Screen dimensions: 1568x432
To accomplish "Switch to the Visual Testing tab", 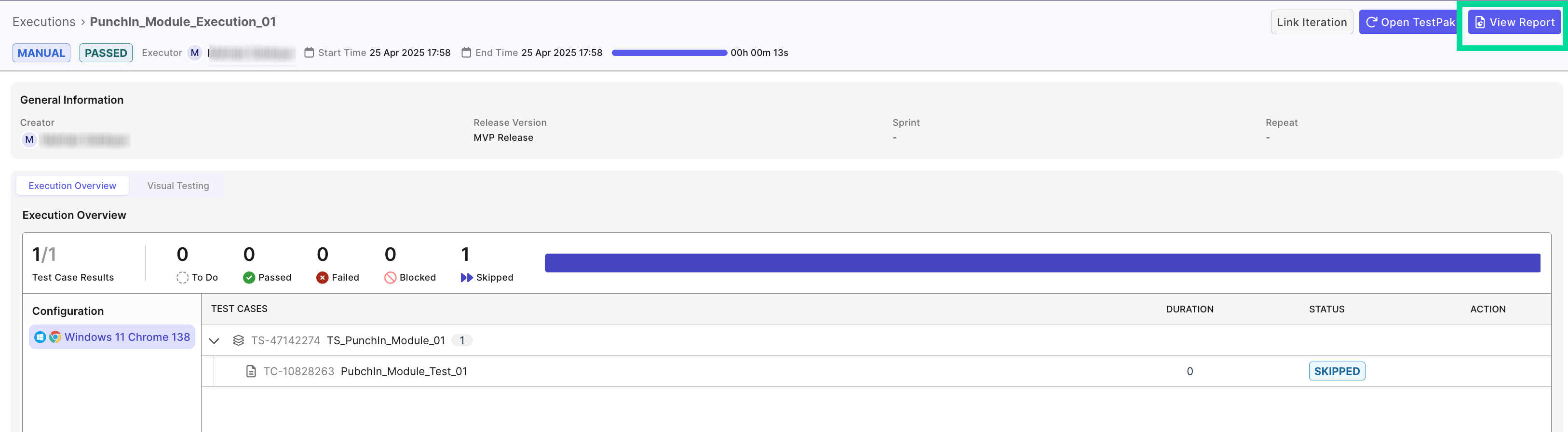I will click(x=178, y=186).
